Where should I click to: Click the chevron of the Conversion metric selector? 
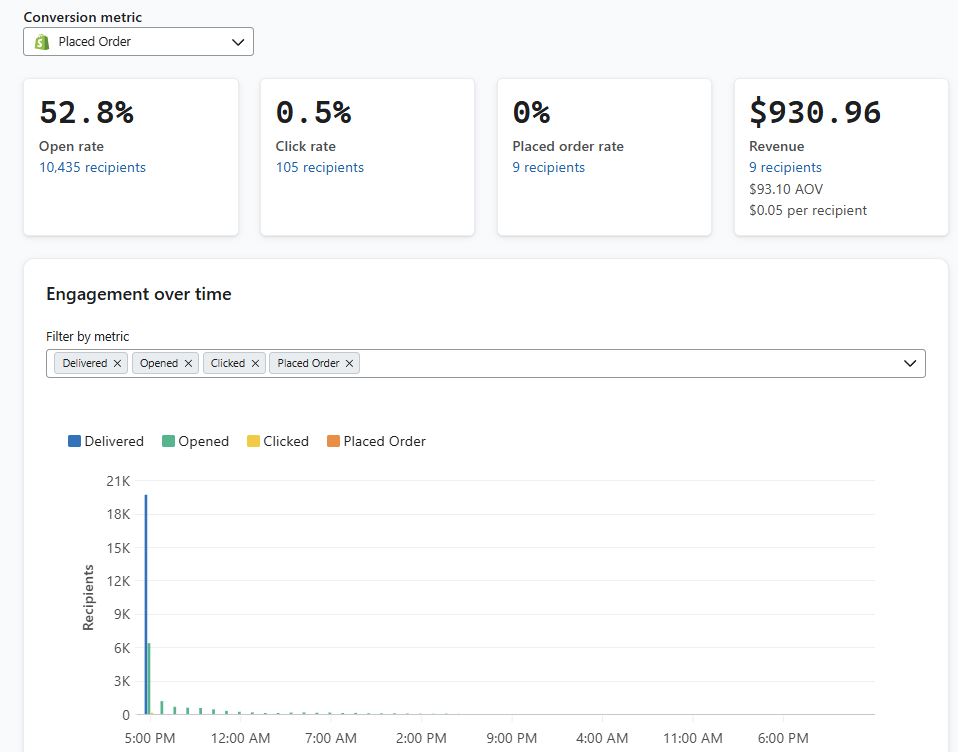click(238, 42)
